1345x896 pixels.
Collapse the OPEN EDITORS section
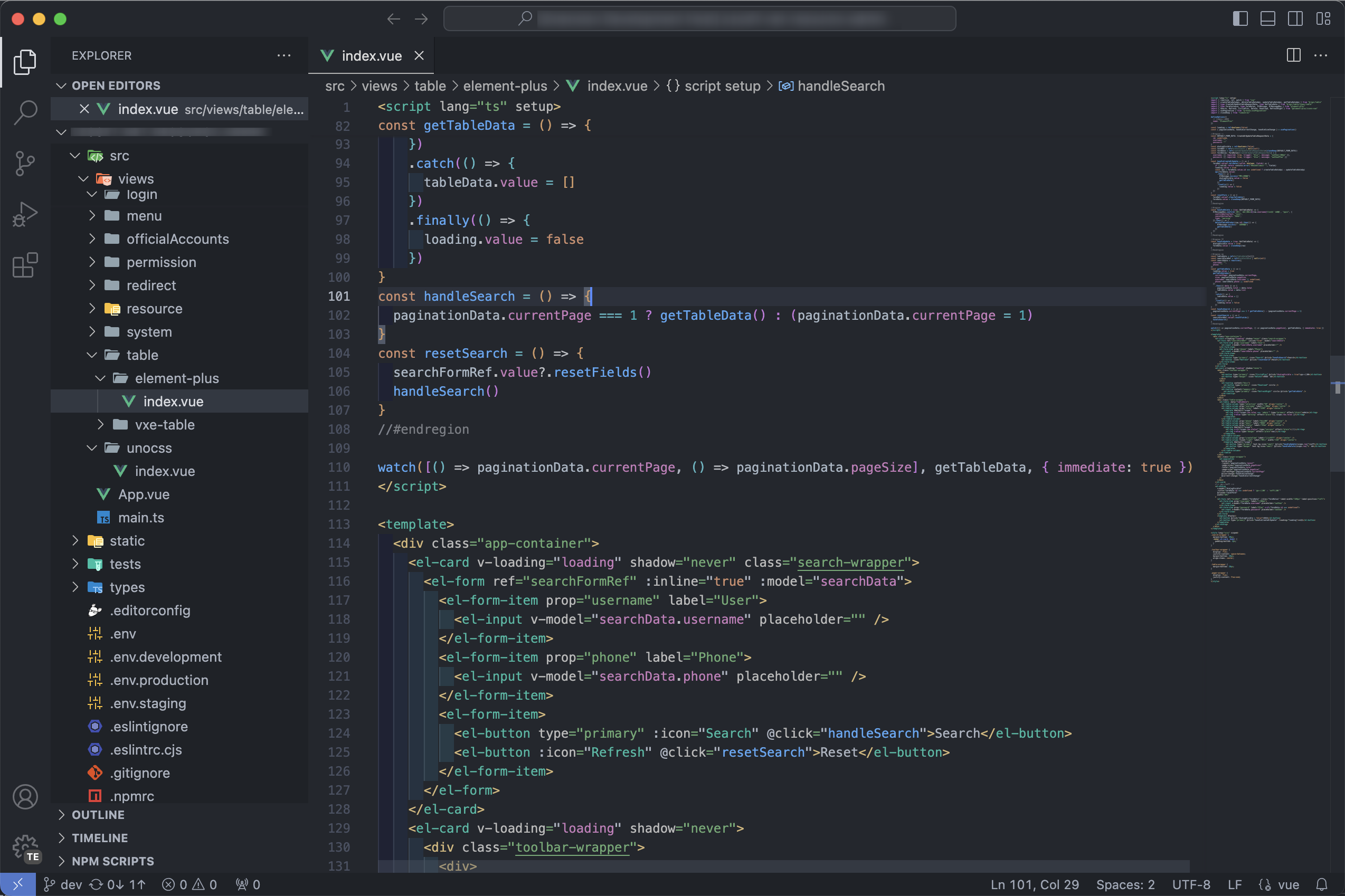pyautogui.click(x=116, y=85)
